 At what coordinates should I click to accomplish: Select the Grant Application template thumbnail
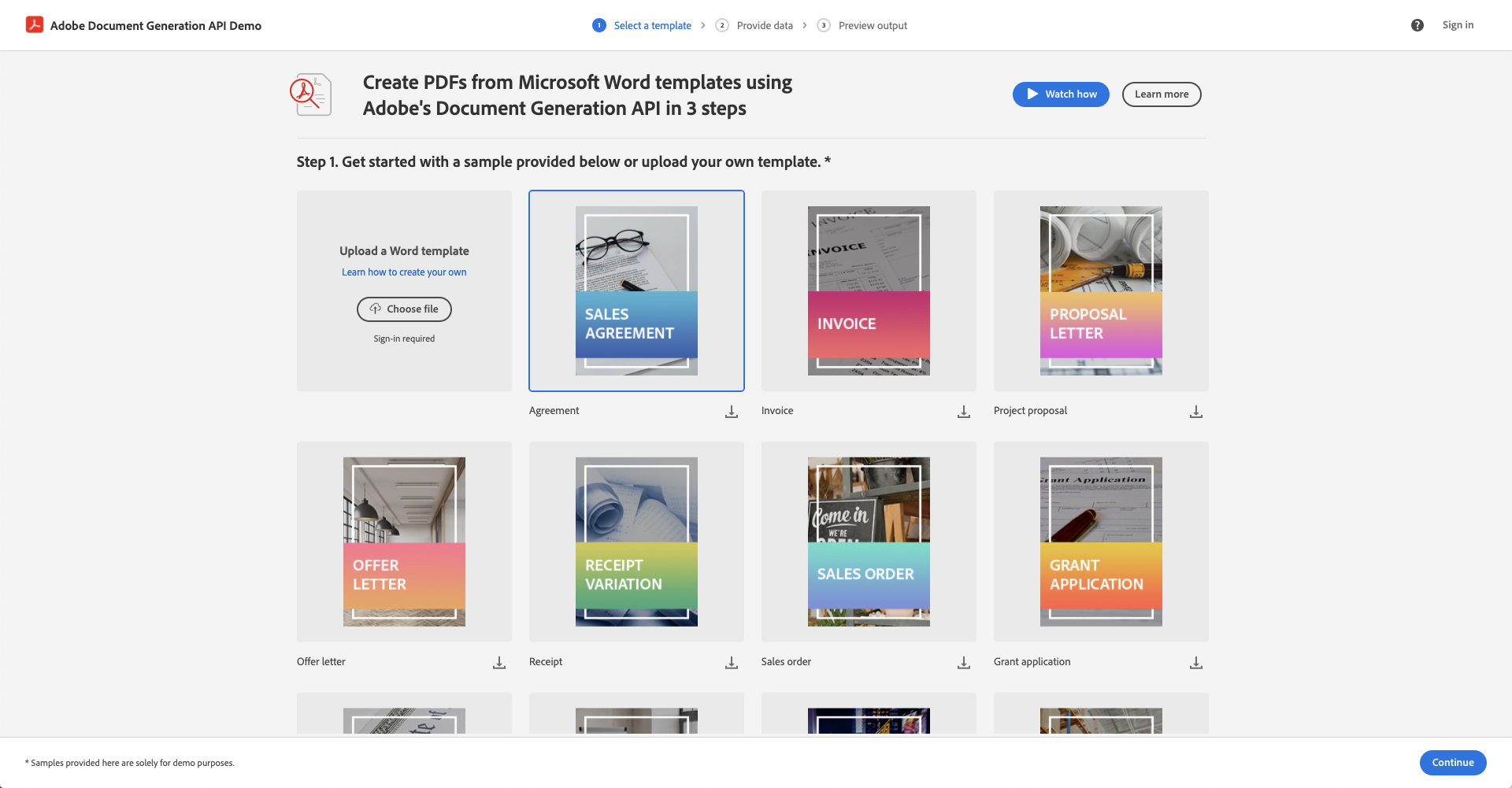click(x=1101, y=542)
